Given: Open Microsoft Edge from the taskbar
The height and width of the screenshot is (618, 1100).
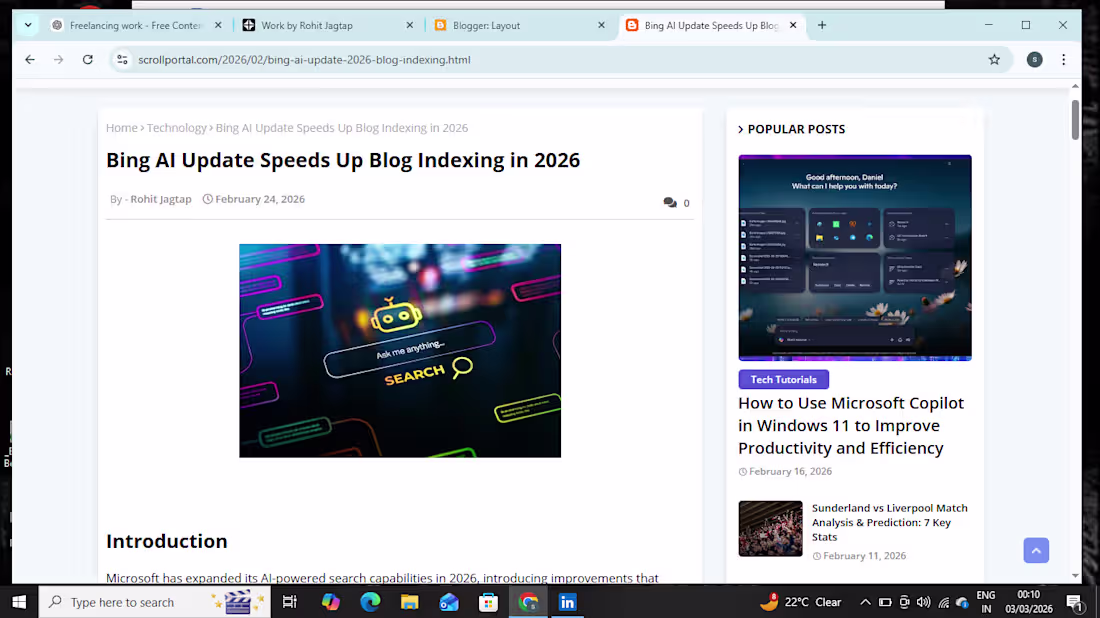Looking at the screenshot, I should point(370,602).
